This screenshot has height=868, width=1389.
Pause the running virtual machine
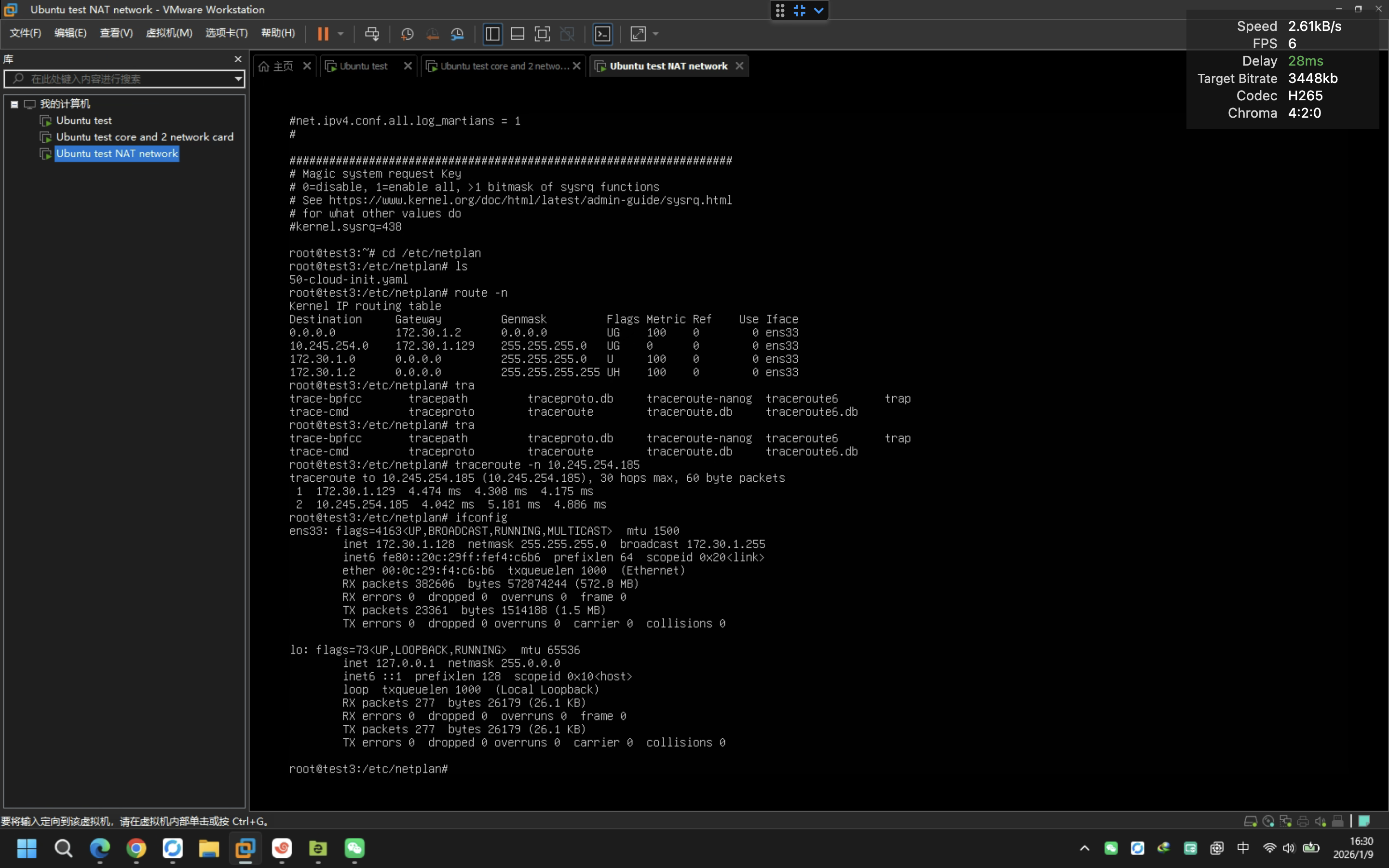pos(324,34)
